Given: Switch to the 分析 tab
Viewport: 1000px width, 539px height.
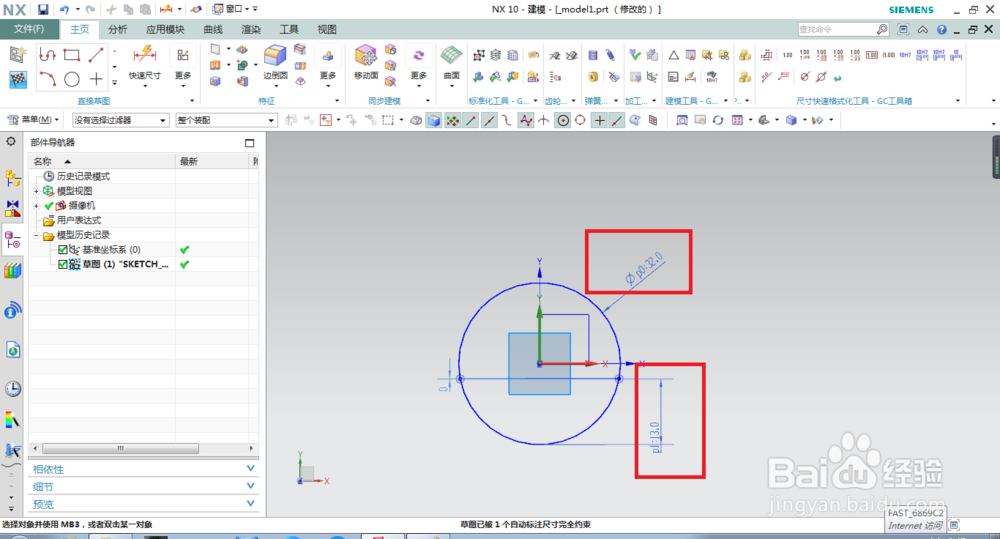Looking at the screenshot, I should (117, 29).
